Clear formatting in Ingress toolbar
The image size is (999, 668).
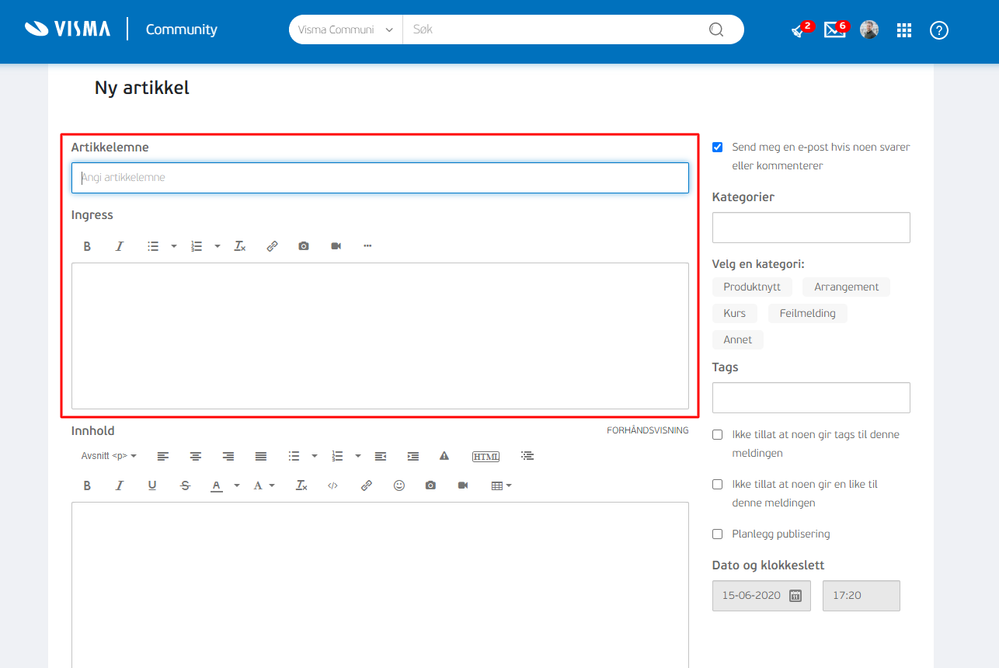click(240, 246)
